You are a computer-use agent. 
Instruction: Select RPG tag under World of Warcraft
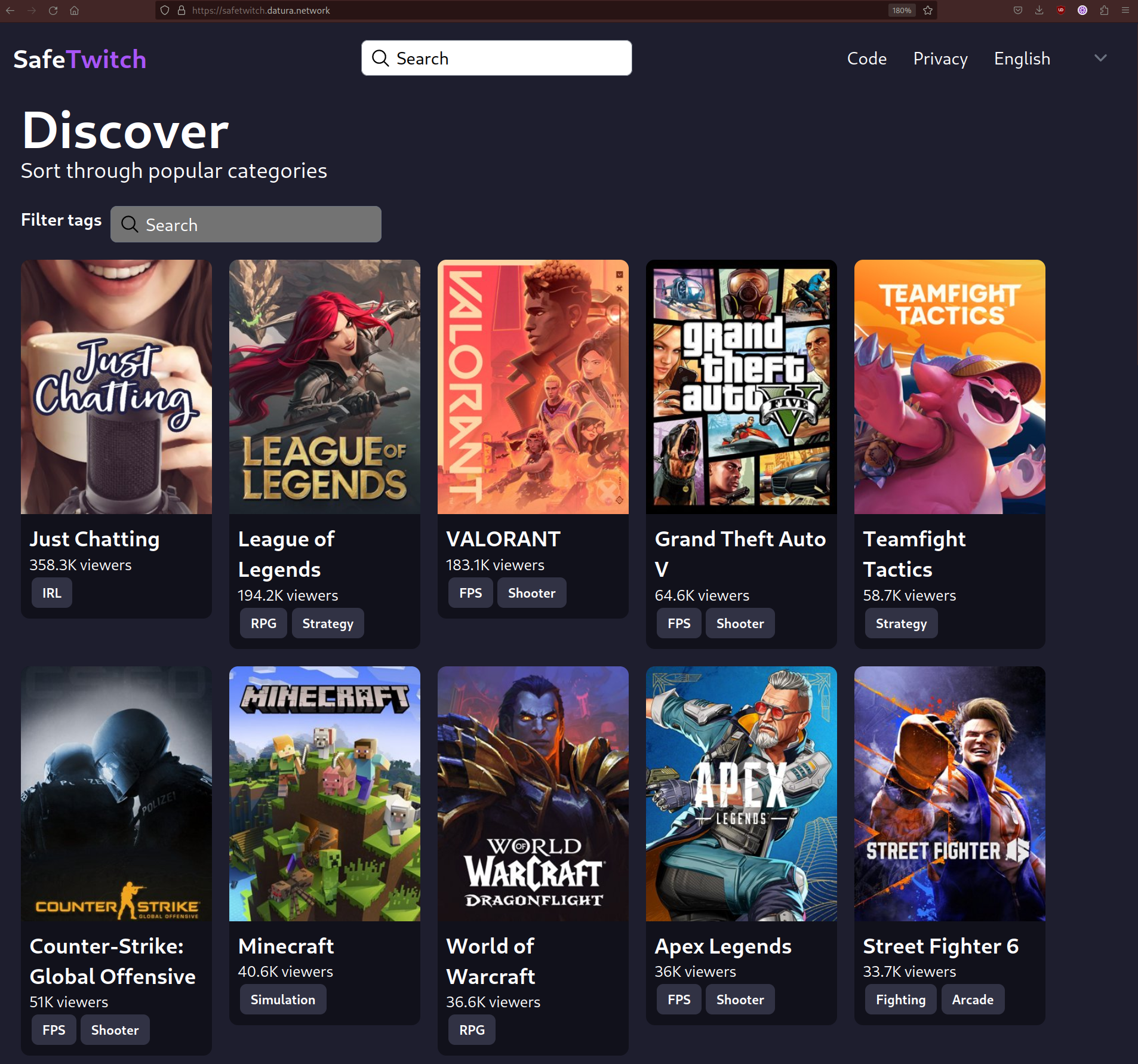click(x=472, y=1030)
